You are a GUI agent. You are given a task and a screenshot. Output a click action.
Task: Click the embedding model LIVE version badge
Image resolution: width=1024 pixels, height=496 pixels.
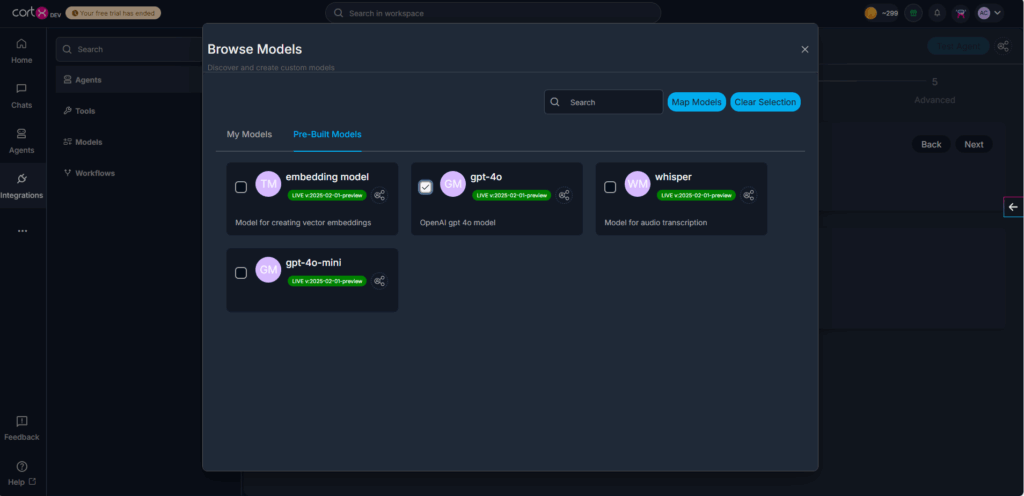tap(327, 195)
